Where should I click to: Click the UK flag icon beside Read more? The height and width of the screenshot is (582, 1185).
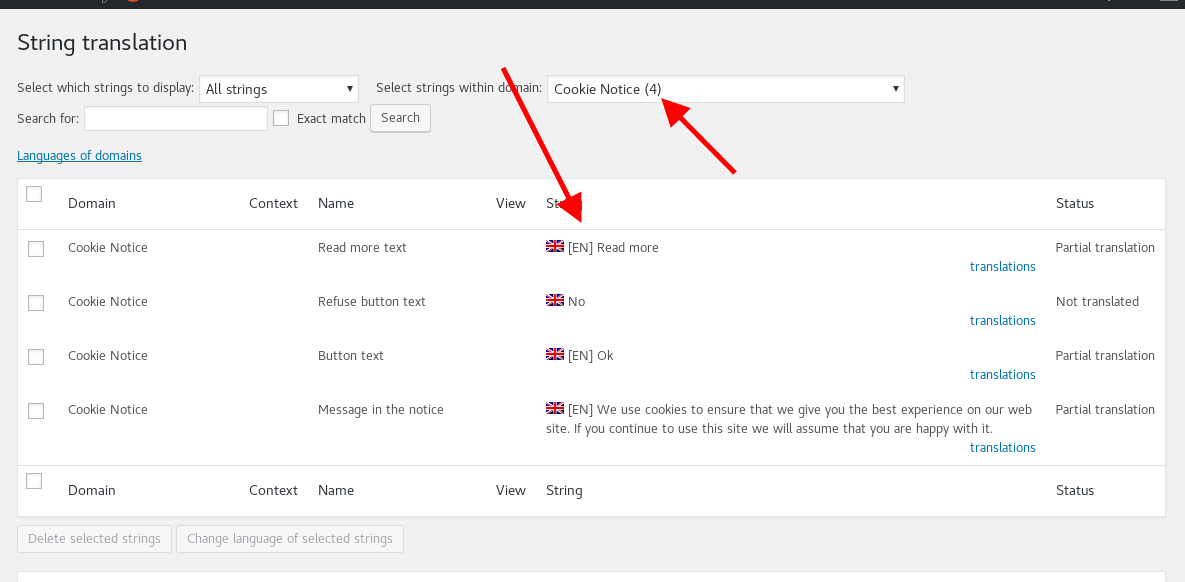(x=555, y=246)
